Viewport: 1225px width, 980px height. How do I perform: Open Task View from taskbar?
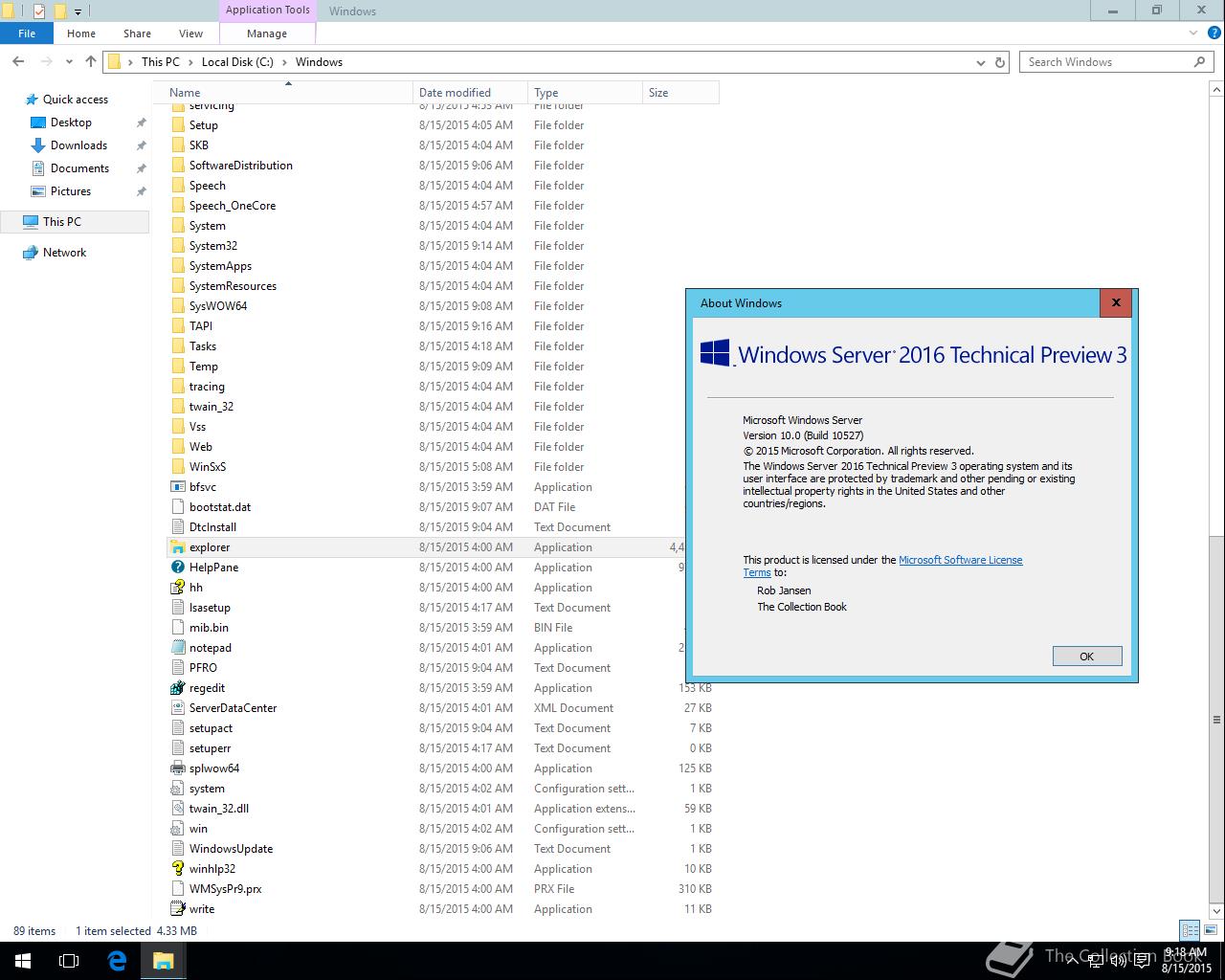(69, 961)
